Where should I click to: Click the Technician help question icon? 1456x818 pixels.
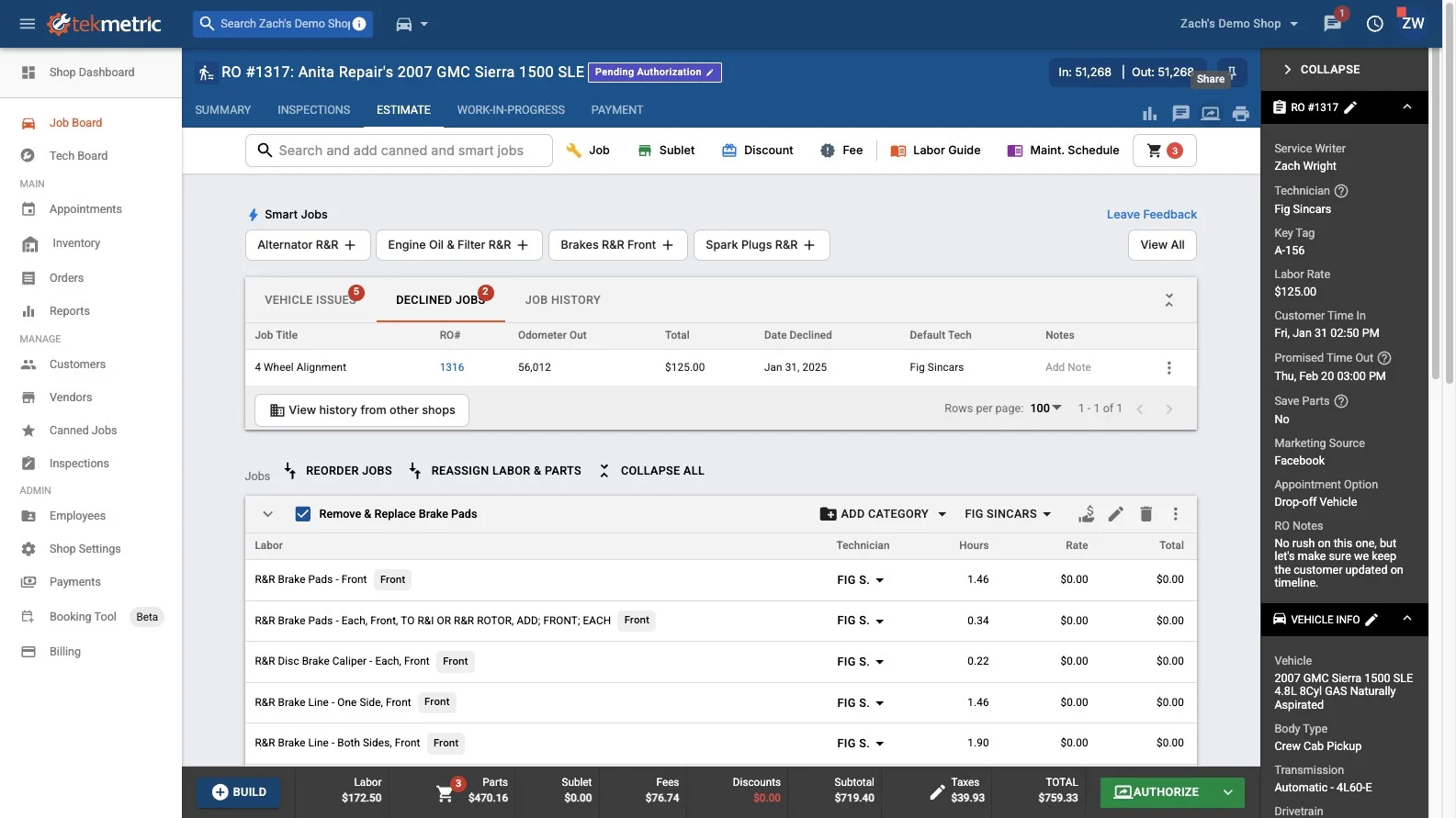pyautogui.click(x=1340, y=191)
